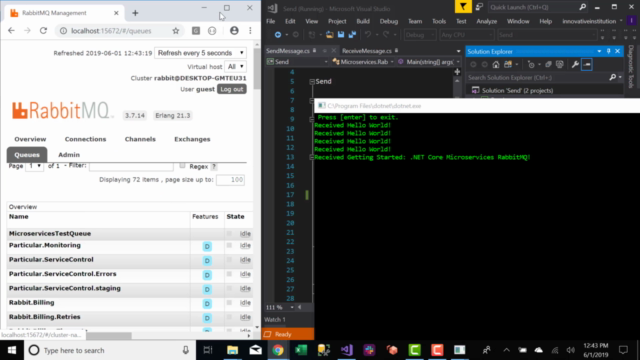Click the Quick Launch search magnifier icon

coord(582,7)
